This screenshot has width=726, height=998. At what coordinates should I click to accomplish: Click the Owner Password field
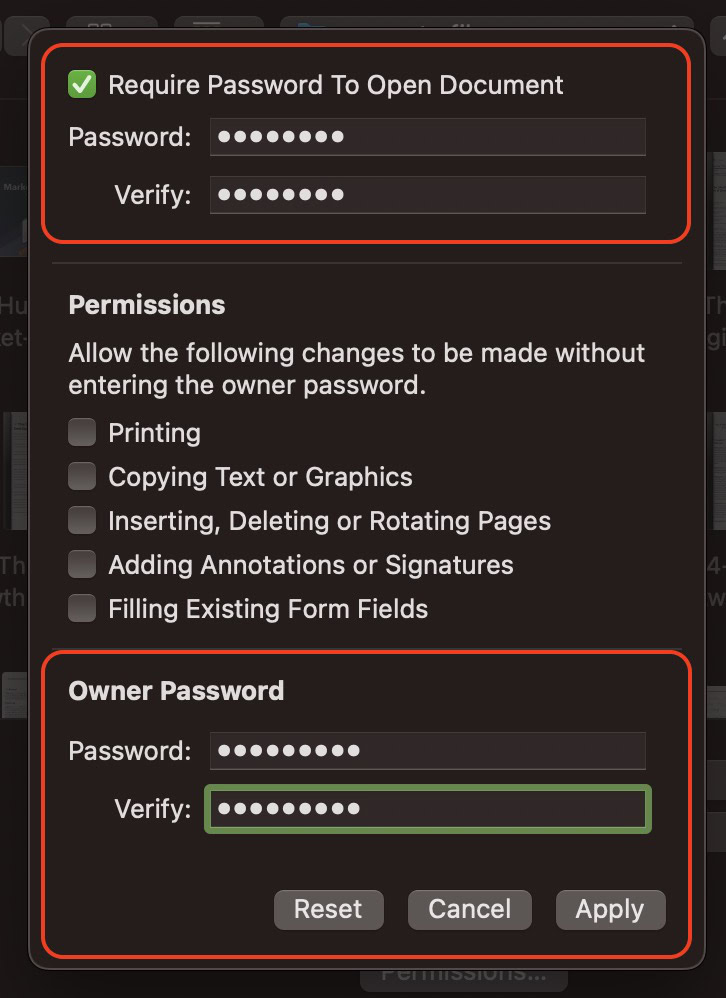(427, 750)
